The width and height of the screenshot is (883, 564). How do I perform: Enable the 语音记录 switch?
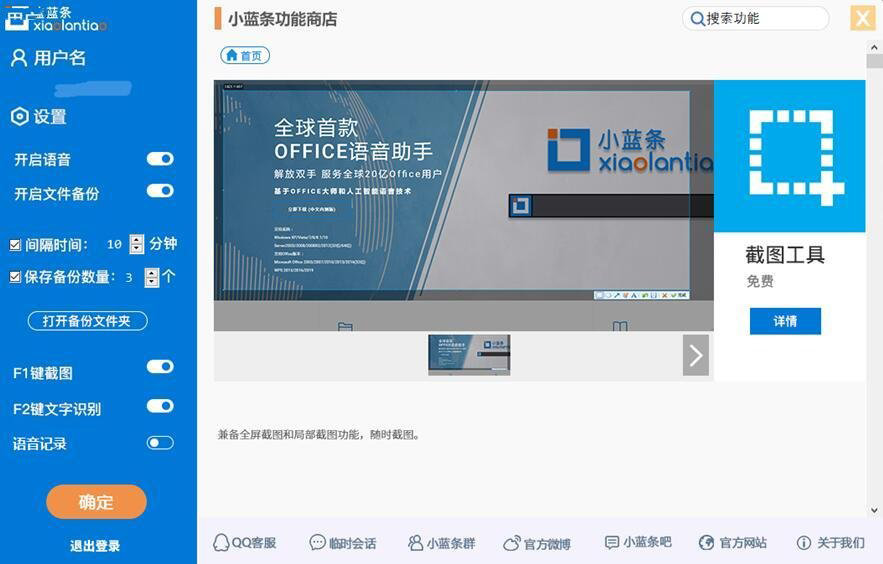click(x=160, y=443)
